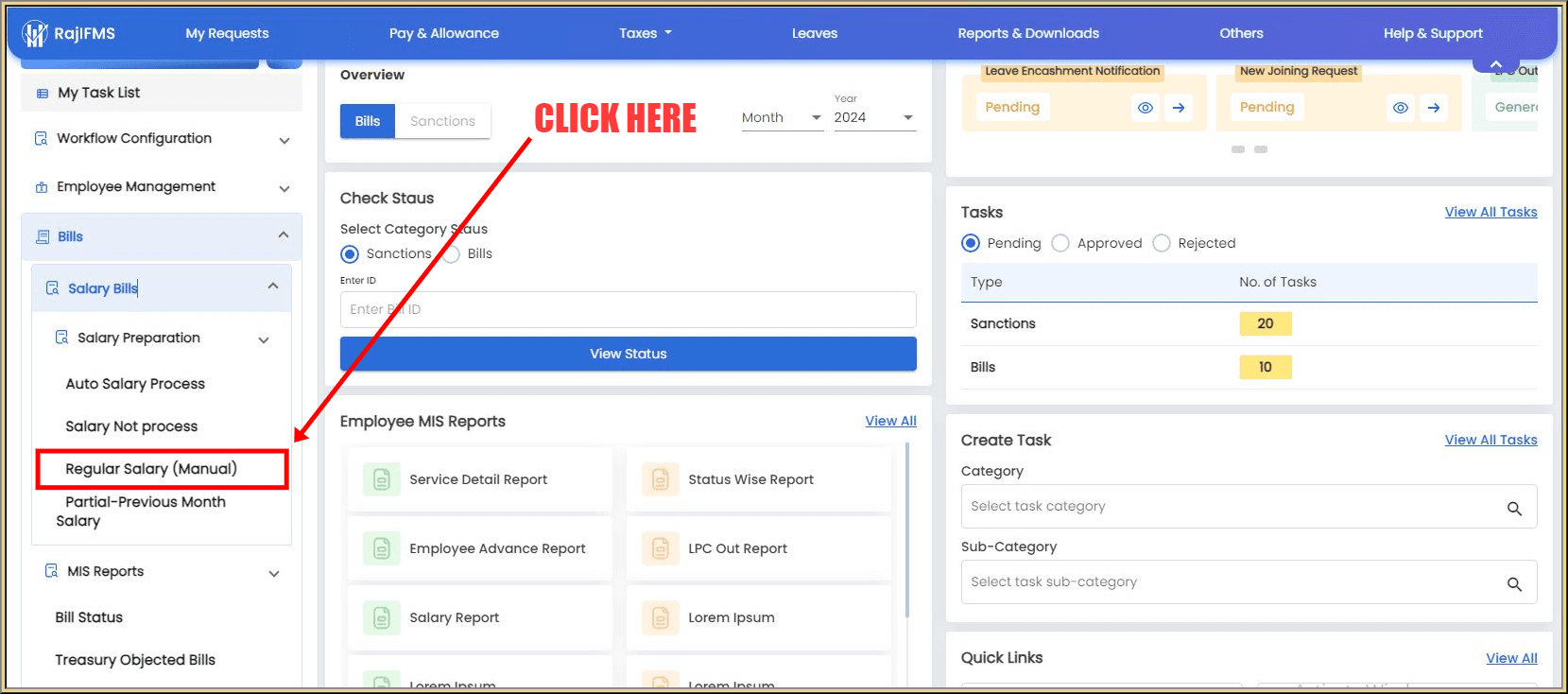Viewport: 1568px width, 694px height.
Task: Click Select task sub-category field
Action: [1249, 582]
